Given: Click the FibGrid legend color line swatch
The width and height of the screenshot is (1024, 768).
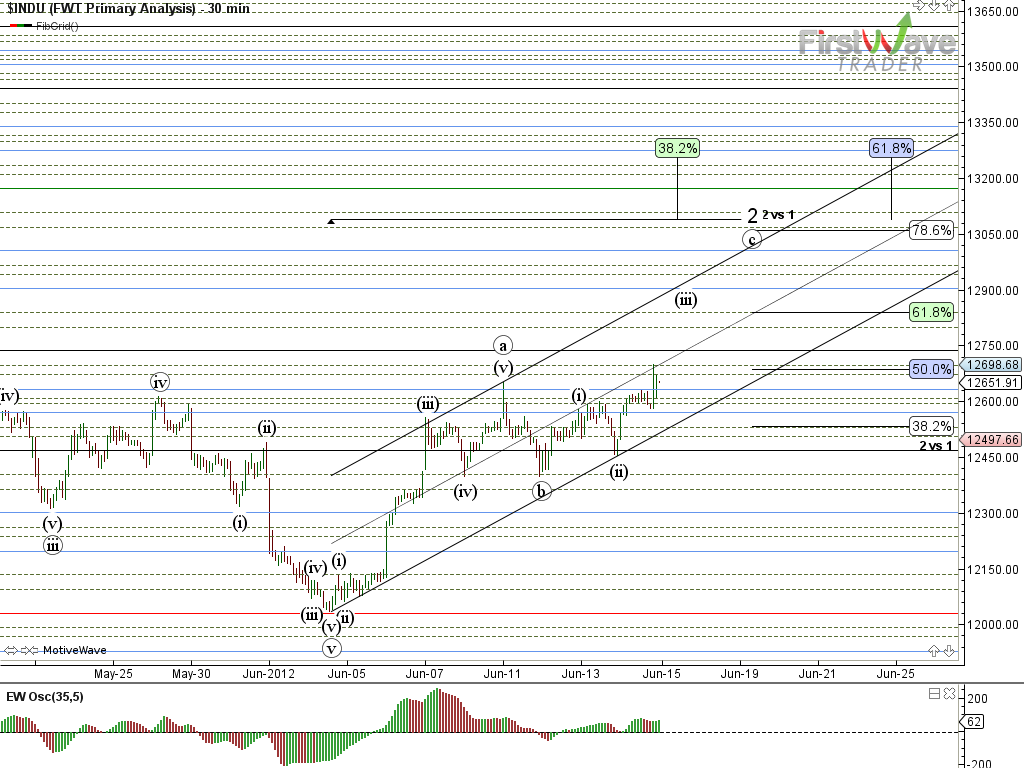Looking at the screenshot, I should [21, 25].
